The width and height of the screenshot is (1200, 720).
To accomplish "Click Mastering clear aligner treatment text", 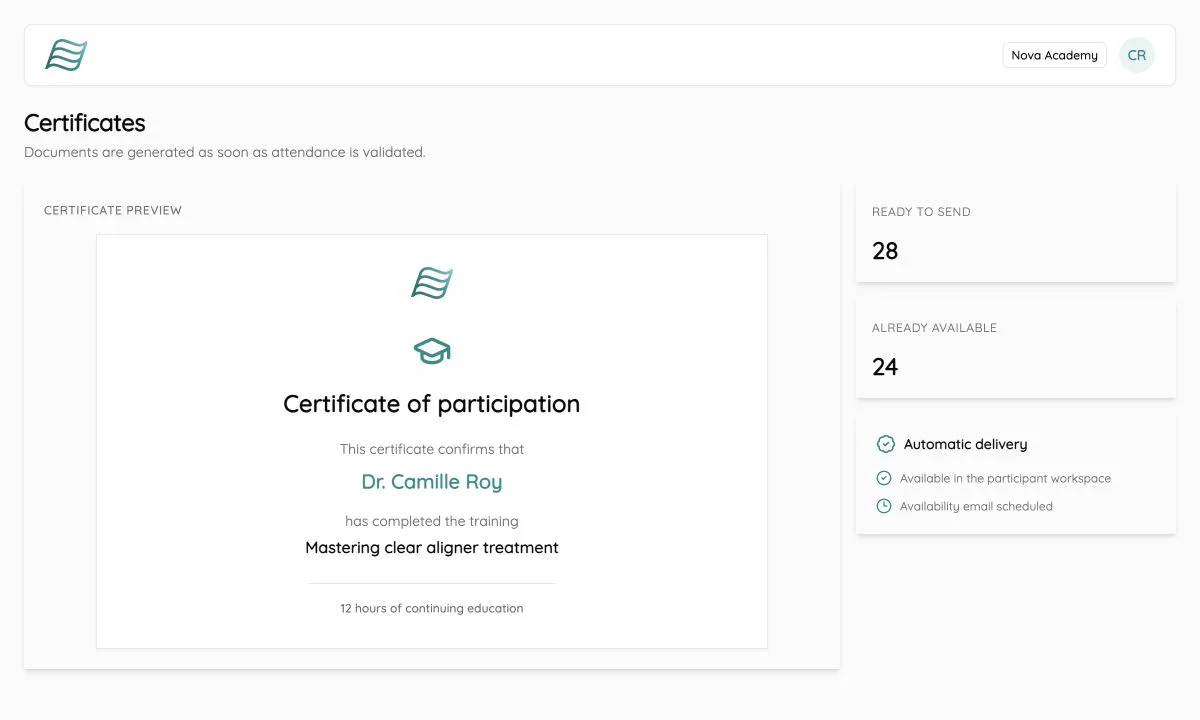I will tap(432, 548).
